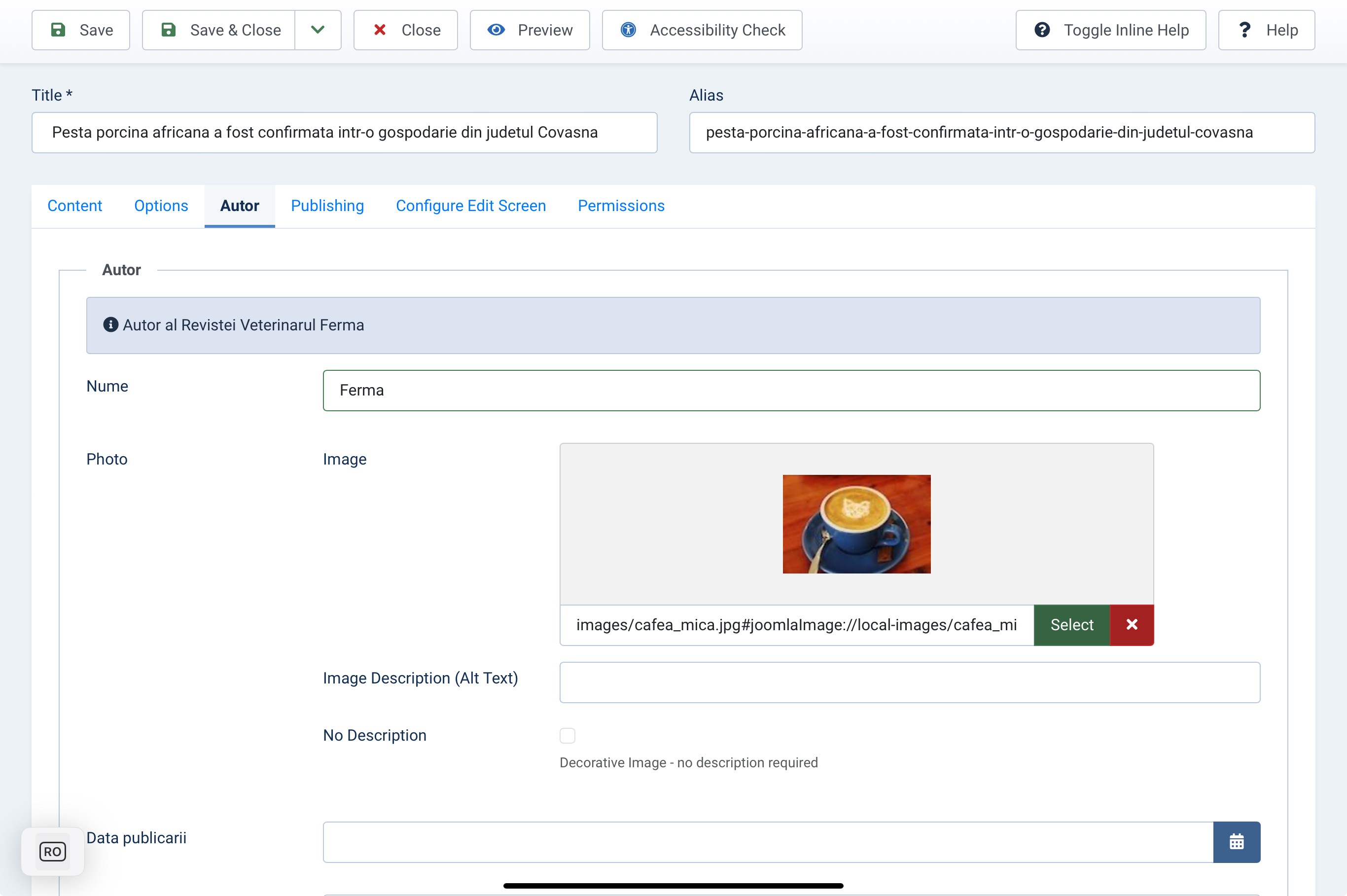The width and height of the screenshot is (1347, 896).
Task: Open the Options tab
Action: coord(161,206)
